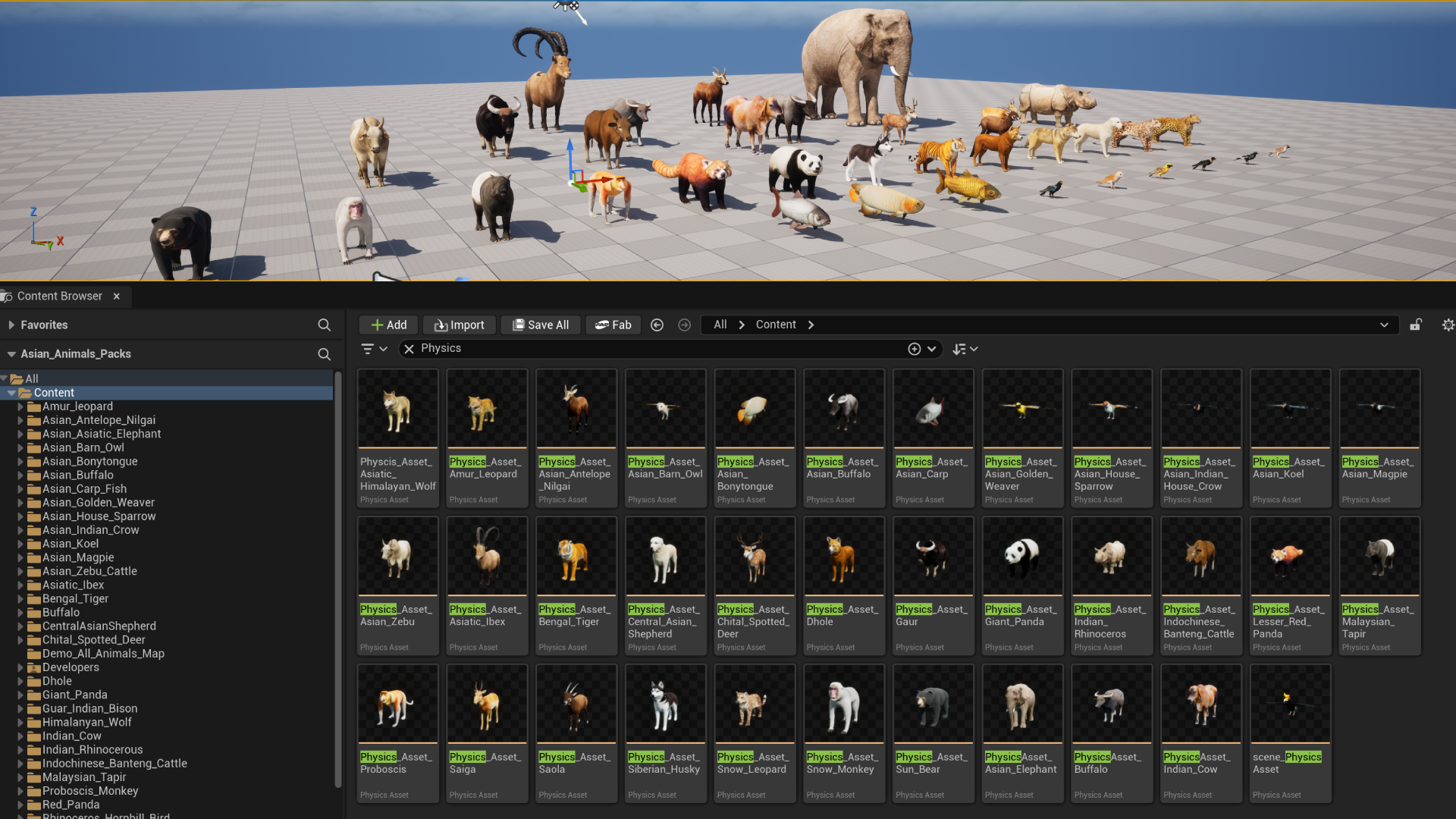This screenshot has height=819, width=1456.
Task: Search within Favorites using the magnifier
Action: (x=324, y=325)
